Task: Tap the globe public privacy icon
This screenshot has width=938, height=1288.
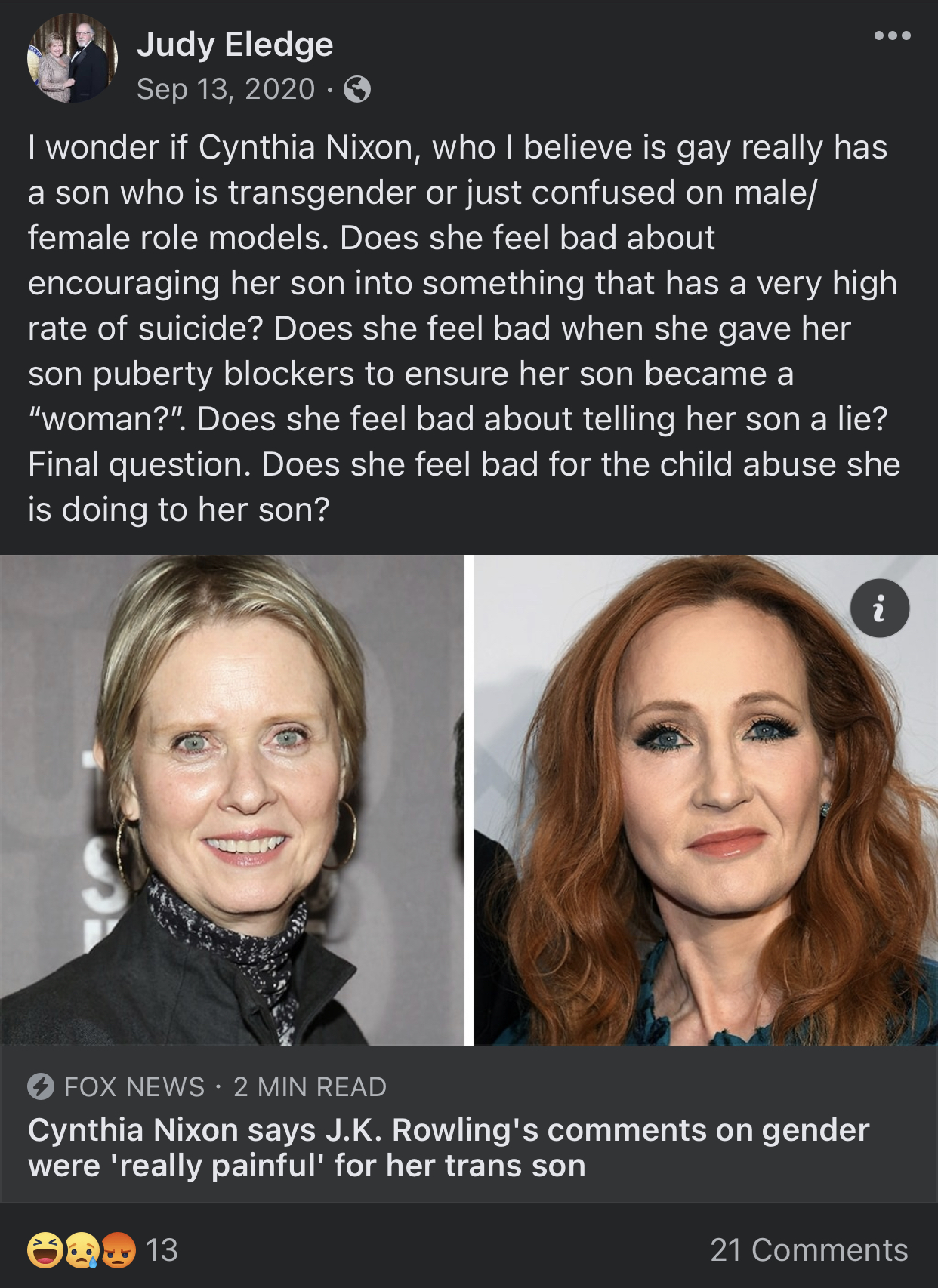Action: [x=357, y=90]
